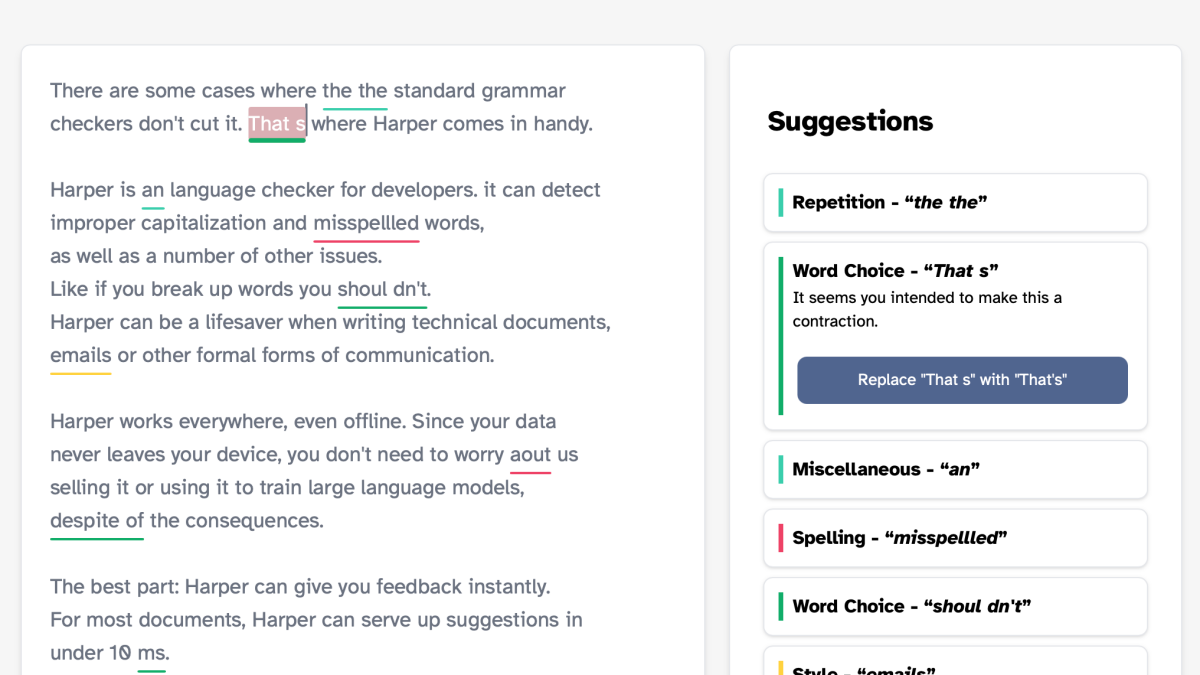Click the underlined phrase "despite of"

click(x=97, y=521)
